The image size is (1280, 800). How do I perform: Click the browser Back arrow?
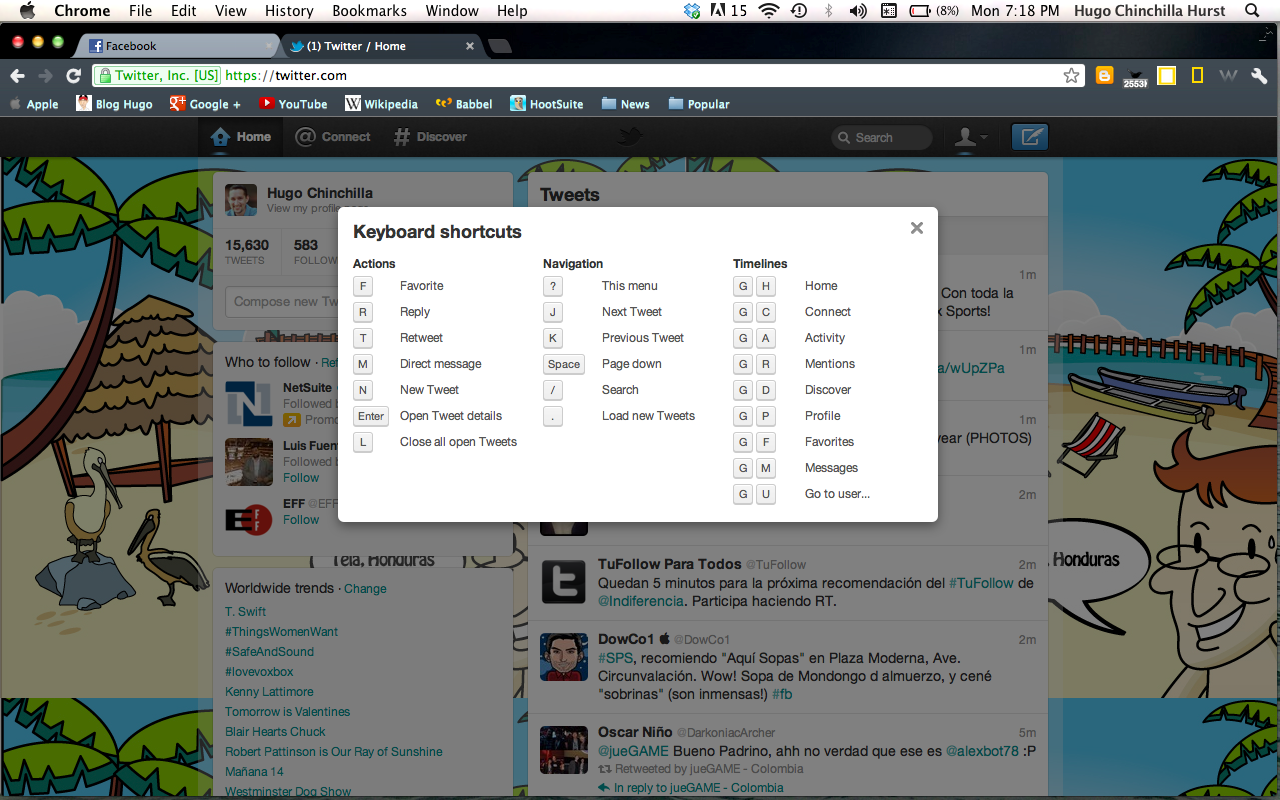click(17, 76)
